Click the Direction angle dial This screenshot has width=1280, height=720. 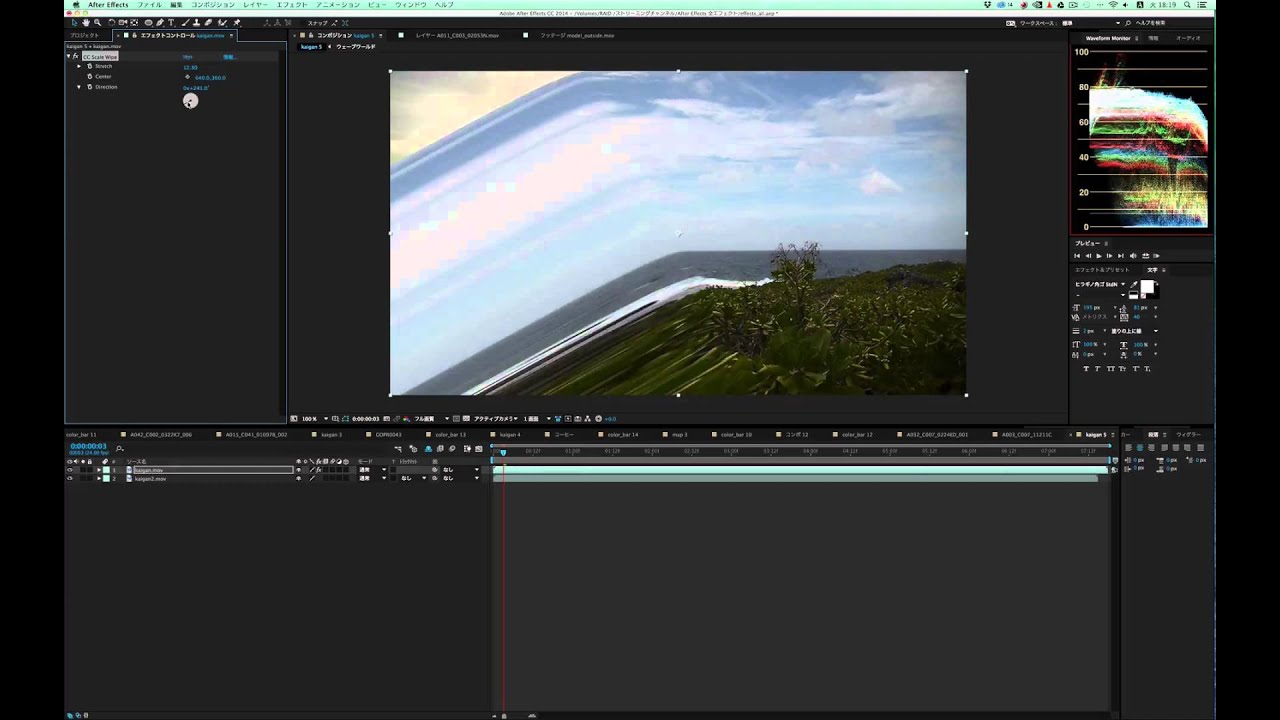pyautogui.click(x=190, y=100)
